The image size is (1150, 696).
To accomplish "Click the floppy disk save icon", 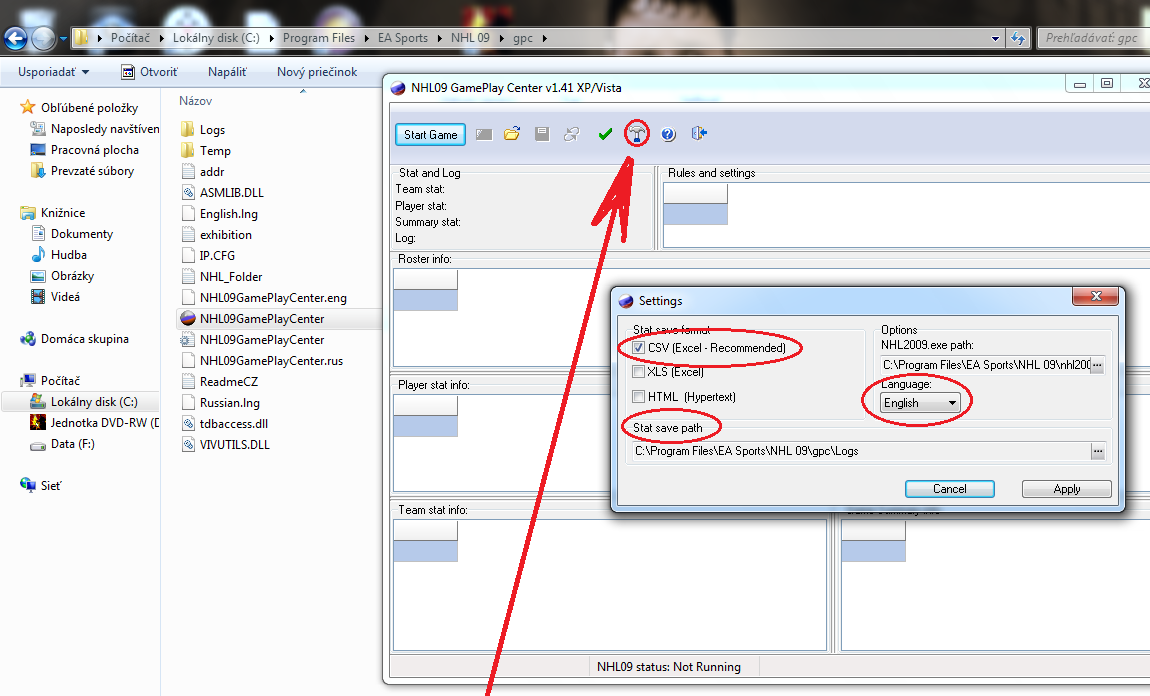I will [x=542, y=134].
